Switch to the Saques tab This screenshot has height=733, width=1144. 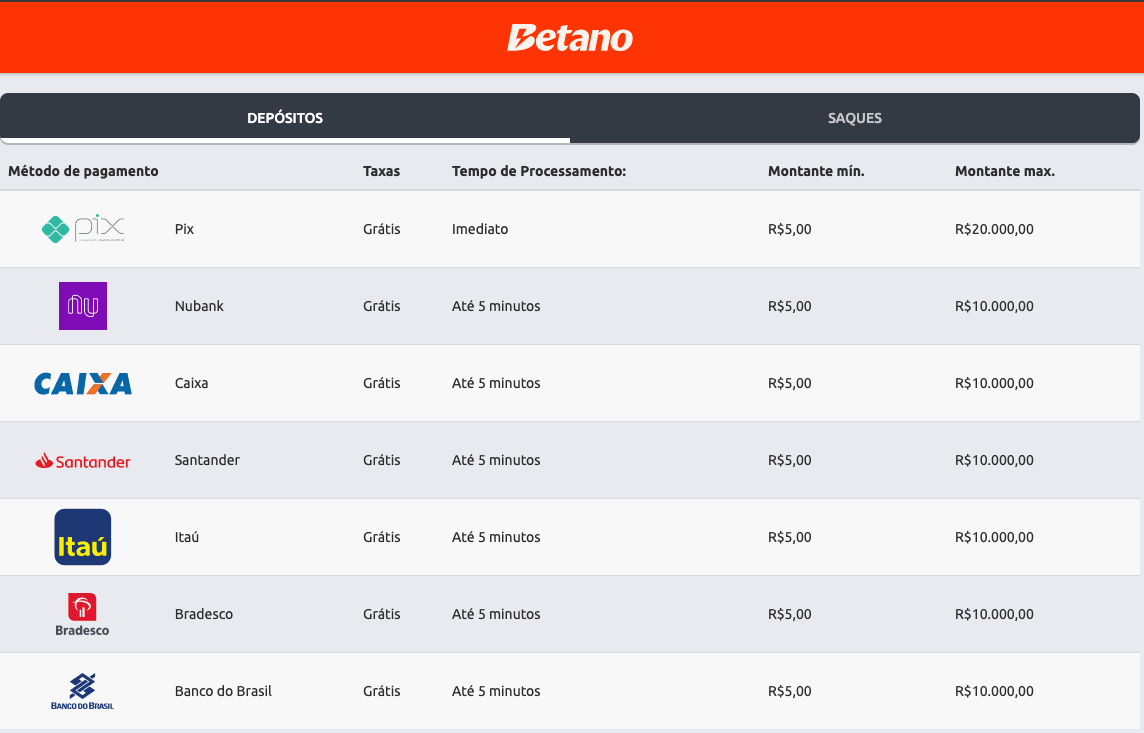click(854, 118)
